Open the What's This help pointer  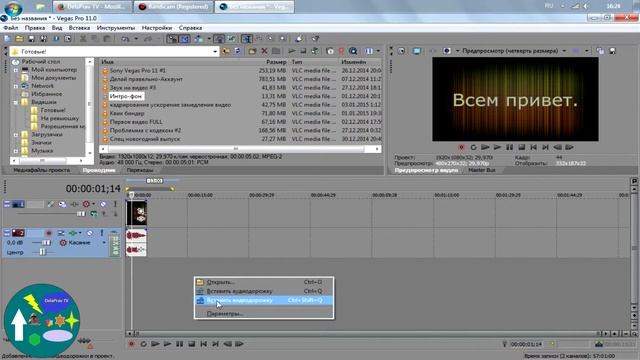316,39
